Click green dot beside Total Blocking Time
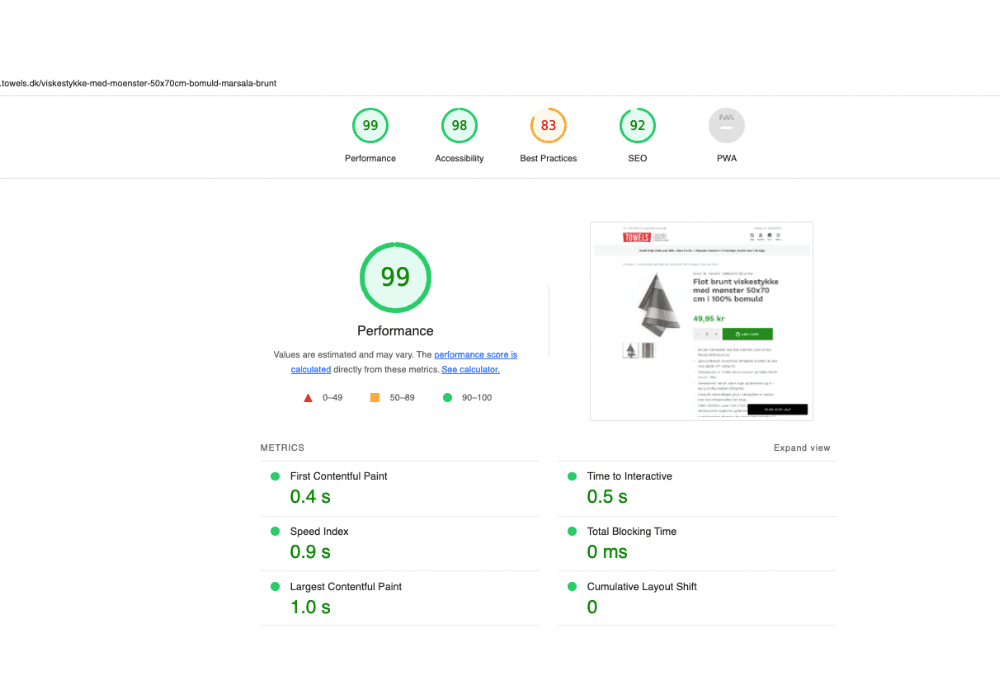Image resolution: width=1000 pixels, height=700 pixels. (x=571, y=531)
